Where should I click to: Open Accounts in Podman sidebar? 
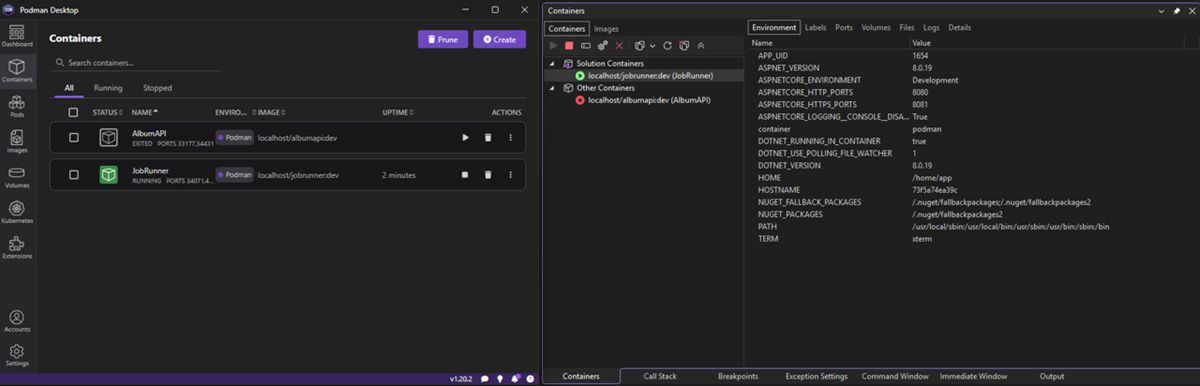point(16,321)
